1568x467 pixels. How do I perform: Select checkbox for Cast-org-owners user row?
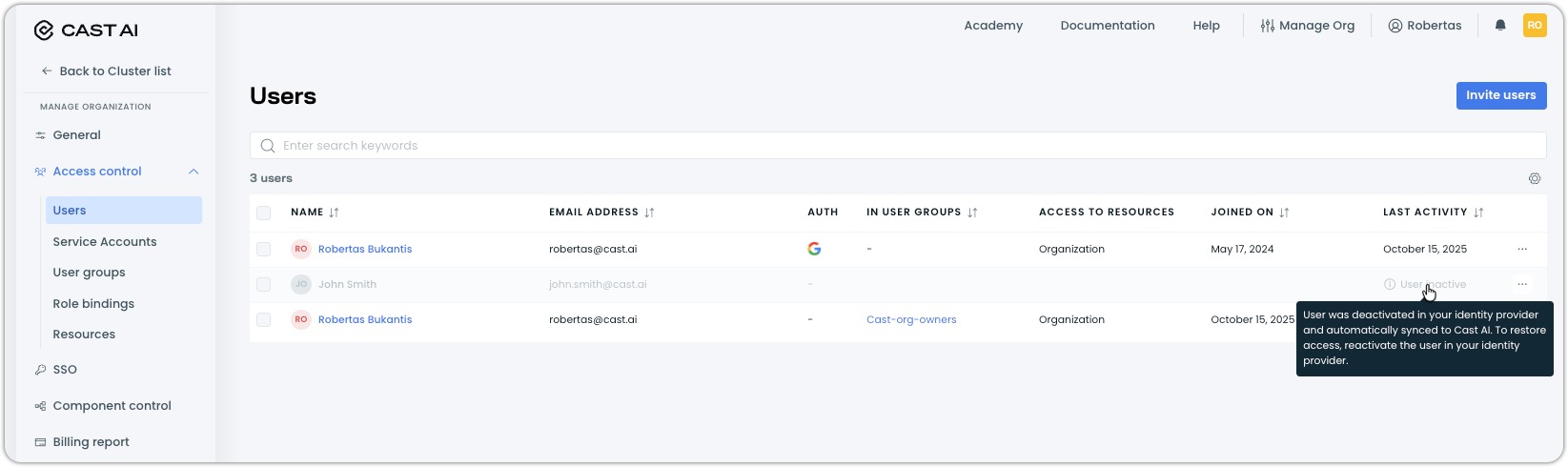tap(264, 319)
